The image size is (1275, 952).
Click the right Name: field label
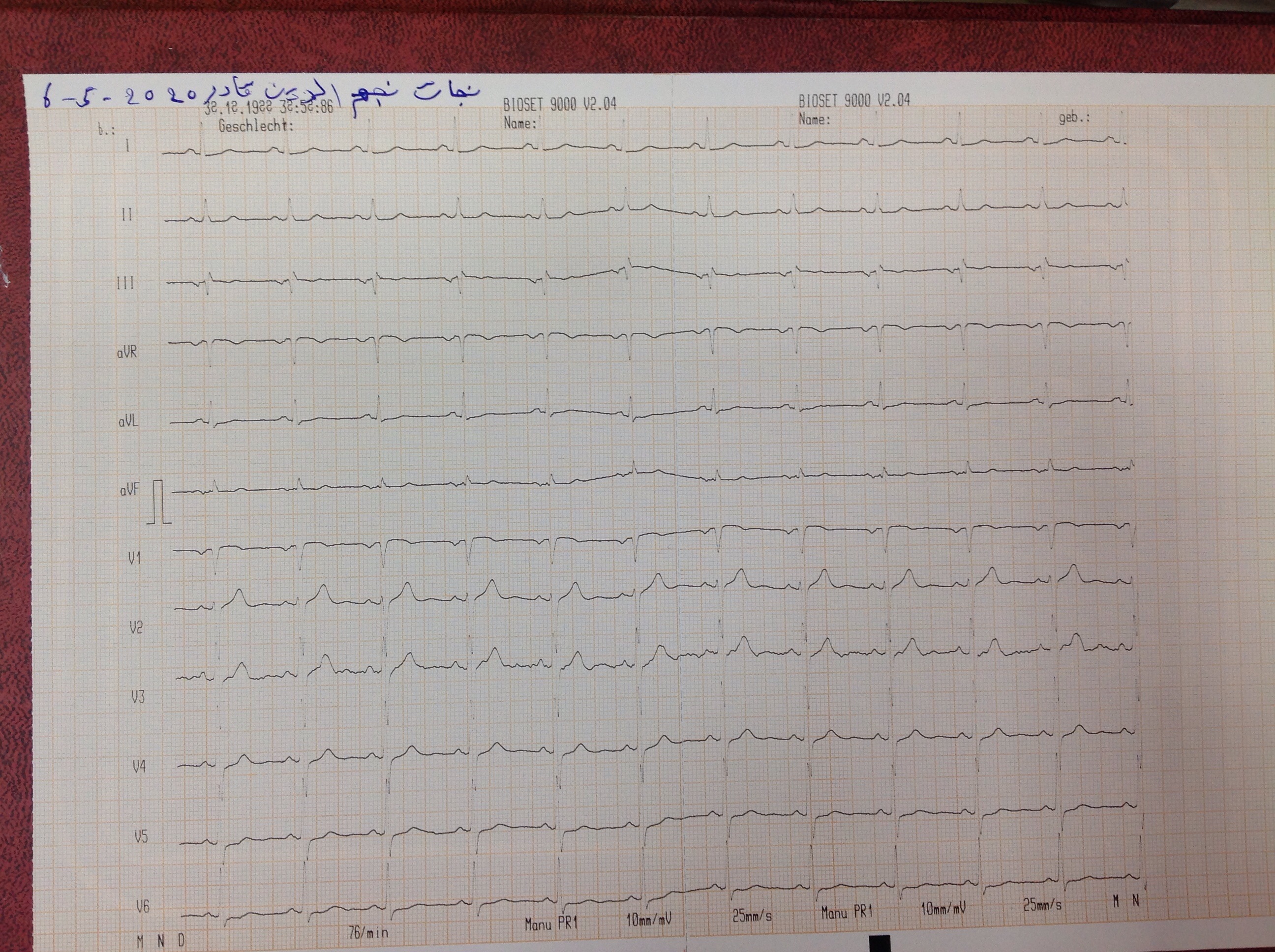814,120
